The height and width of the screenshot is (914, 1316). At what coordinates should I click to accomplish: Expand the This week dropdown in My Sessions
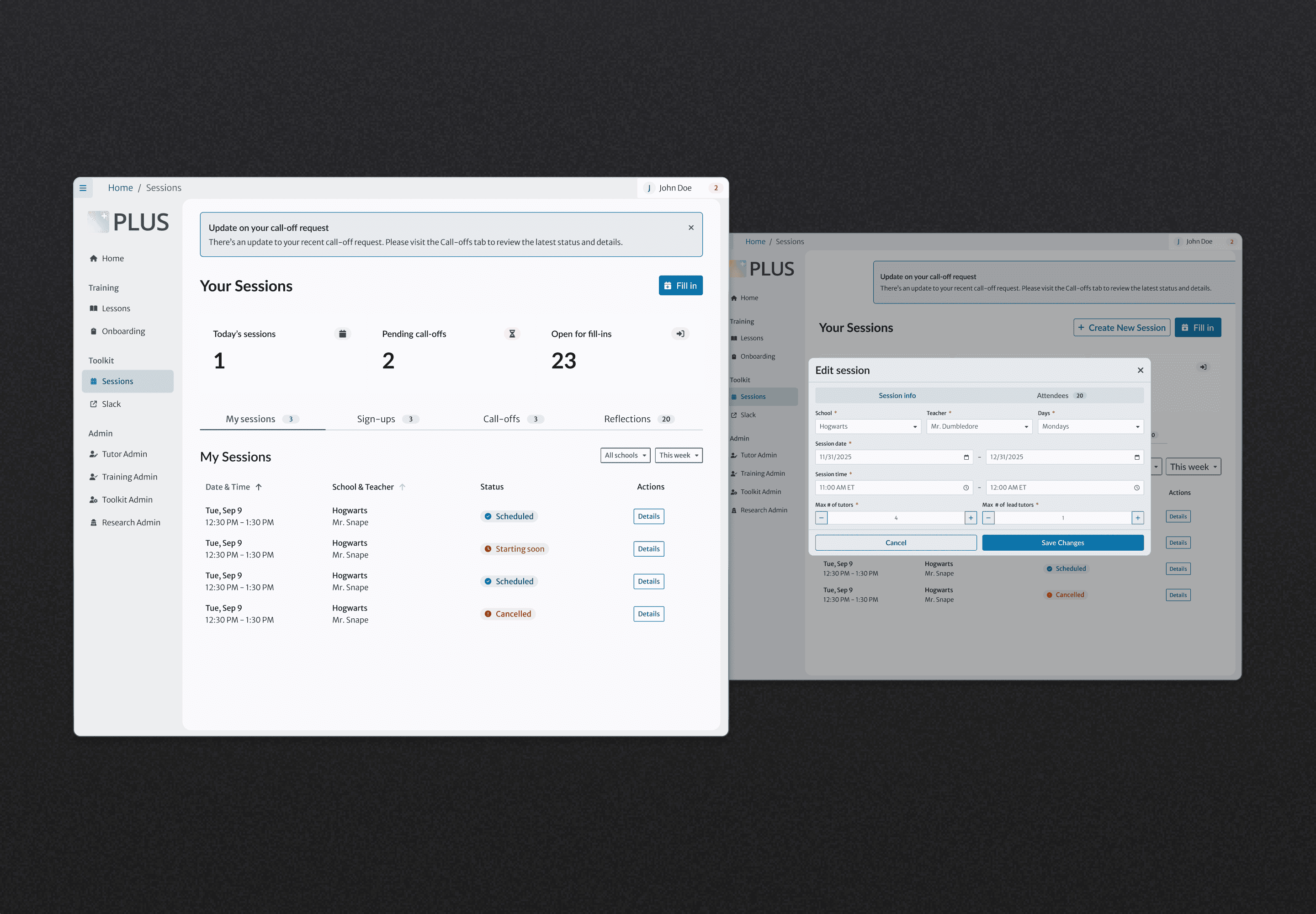[x=678, y=455]
